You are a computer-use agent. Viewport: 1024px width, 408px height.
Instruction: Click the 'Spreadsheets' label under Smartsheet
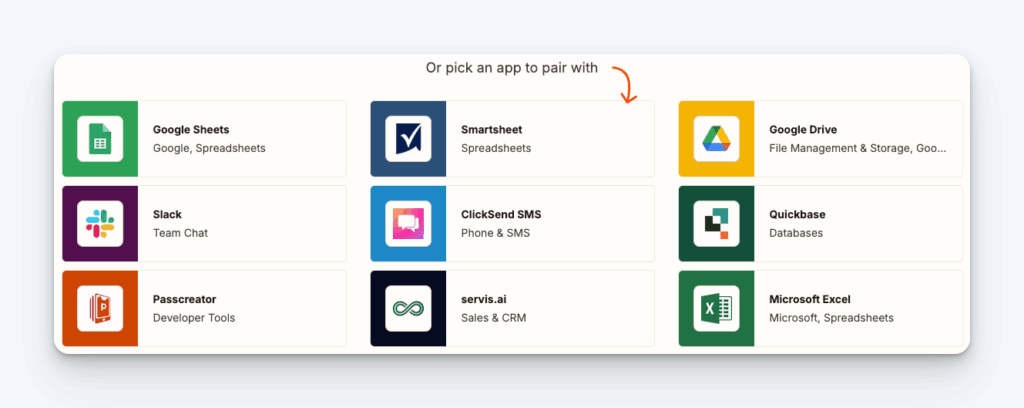coord(496,148)
